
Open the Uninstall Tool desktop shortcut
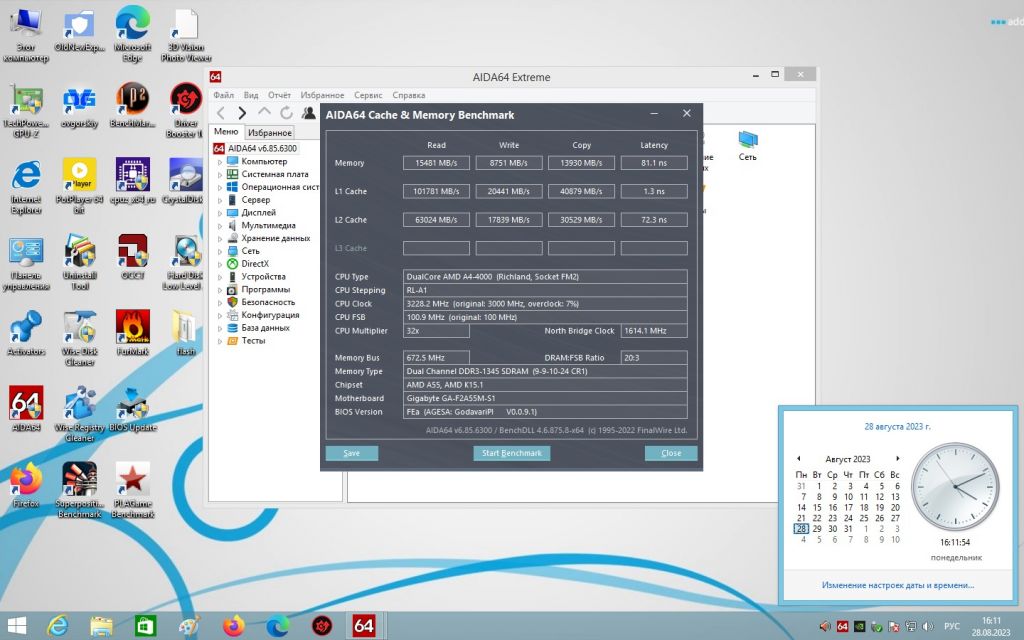point(79,263)
